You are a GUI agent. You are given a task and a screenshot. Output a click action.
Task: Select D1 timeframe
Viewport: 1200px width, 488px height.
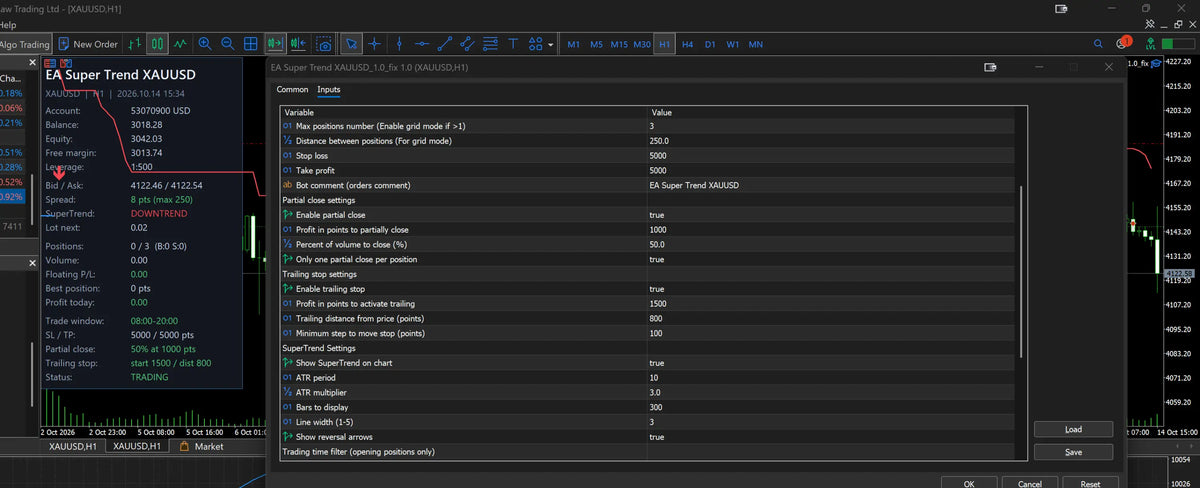(x=710, y=45)
